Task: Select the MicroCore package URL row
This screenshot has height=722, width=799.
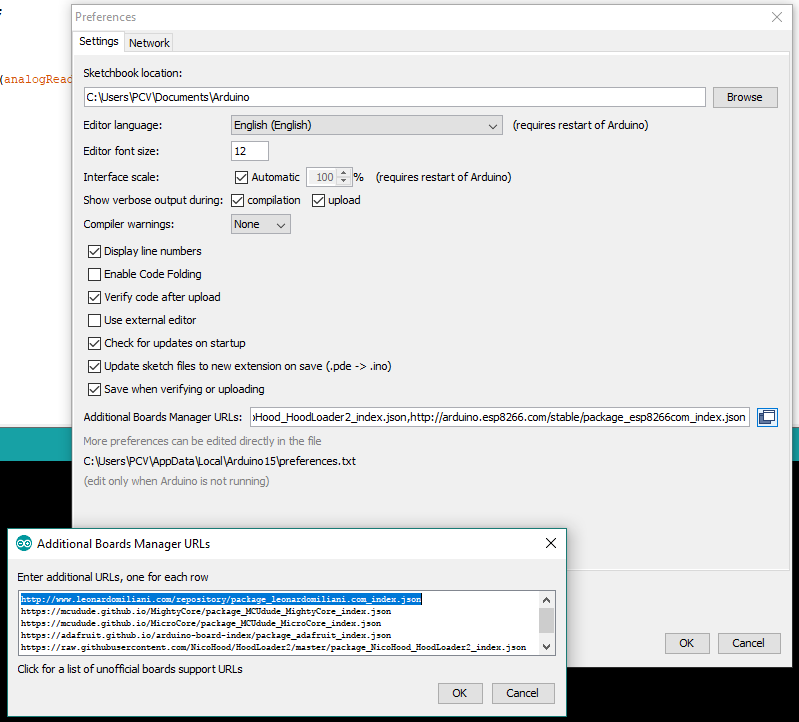Action: 201,624
